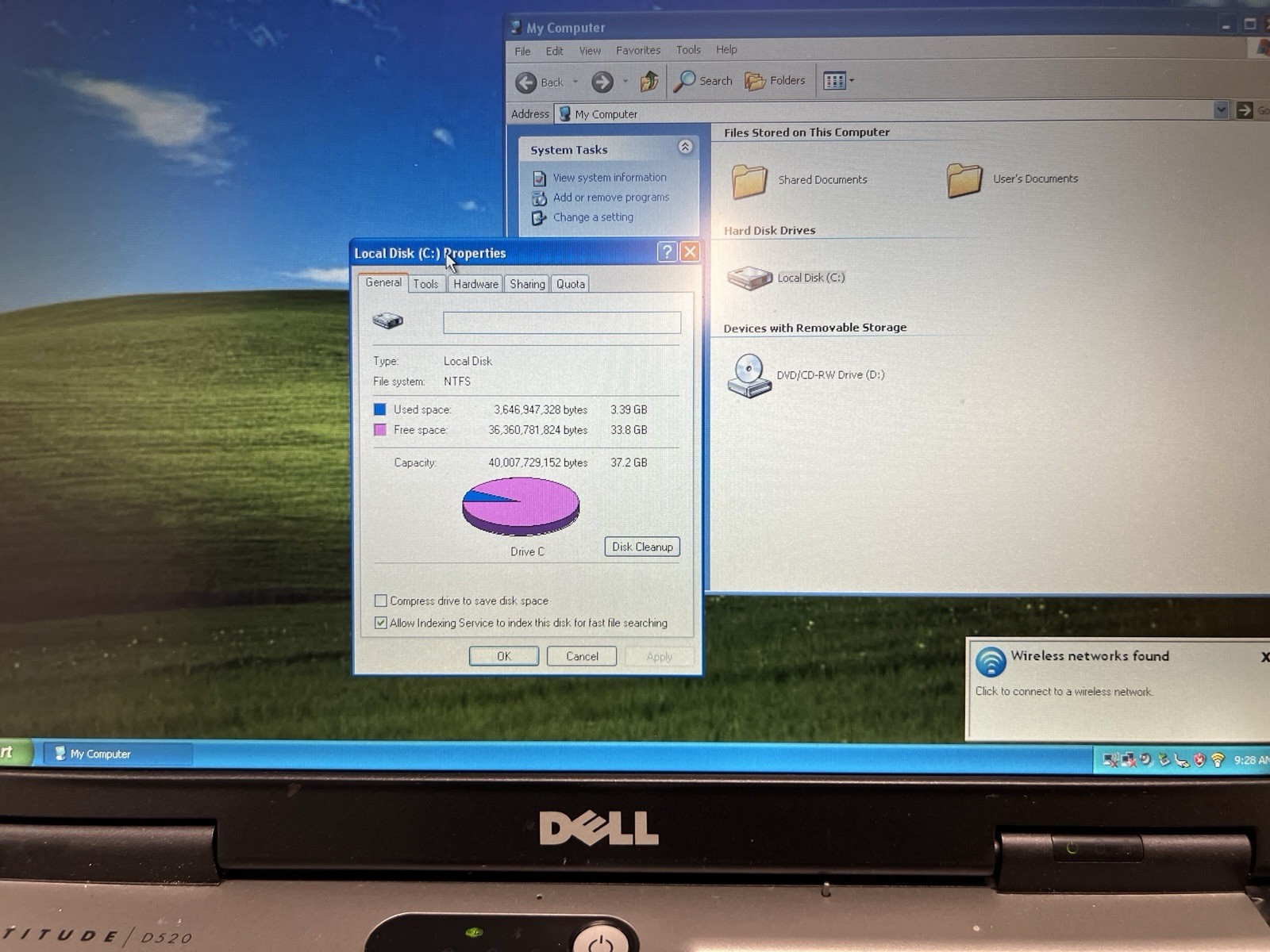Image resolution: width=1270 pixels, height=952 pixels.
Task: Click the white cable device tray icon
Action: click(x=1182, y=761)
